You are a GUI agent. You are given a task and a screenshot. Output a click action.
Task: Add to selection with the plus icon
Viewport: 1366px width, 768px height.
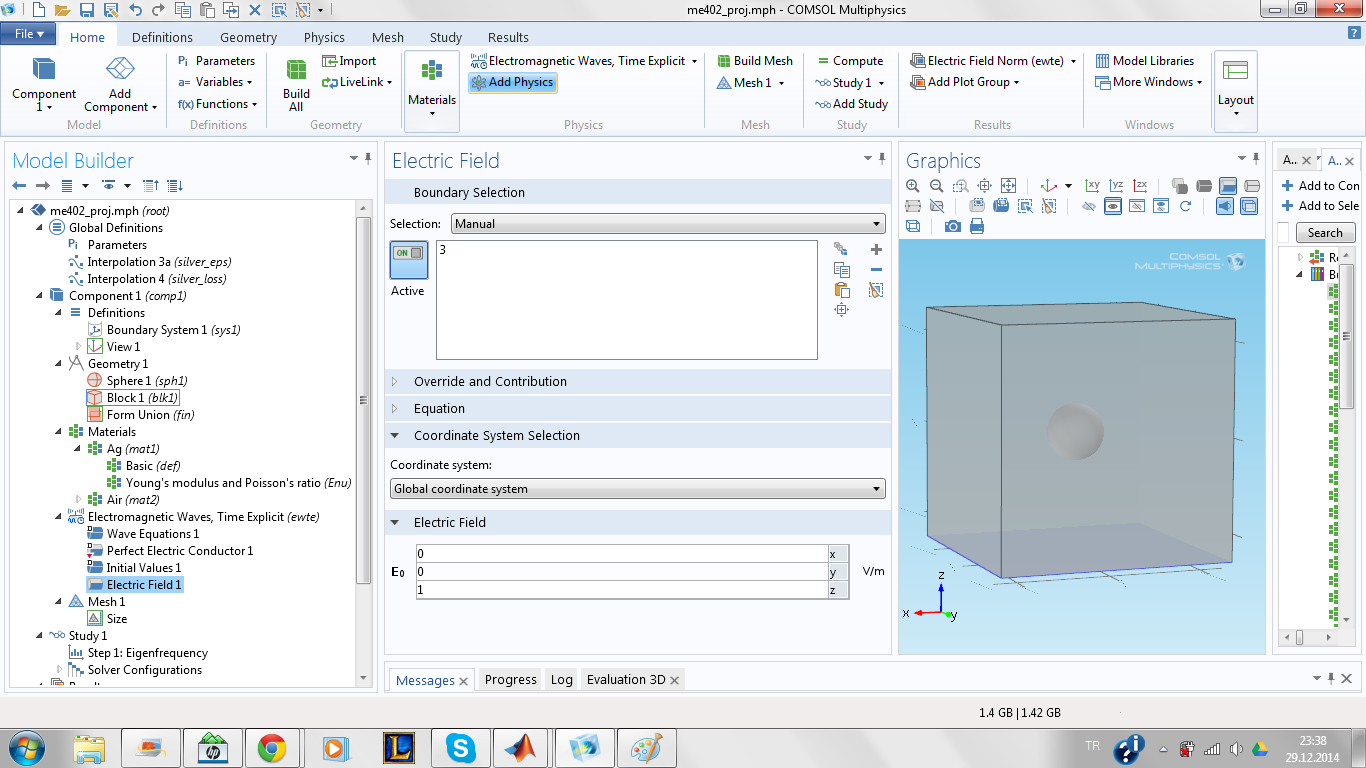click(876, 249)
